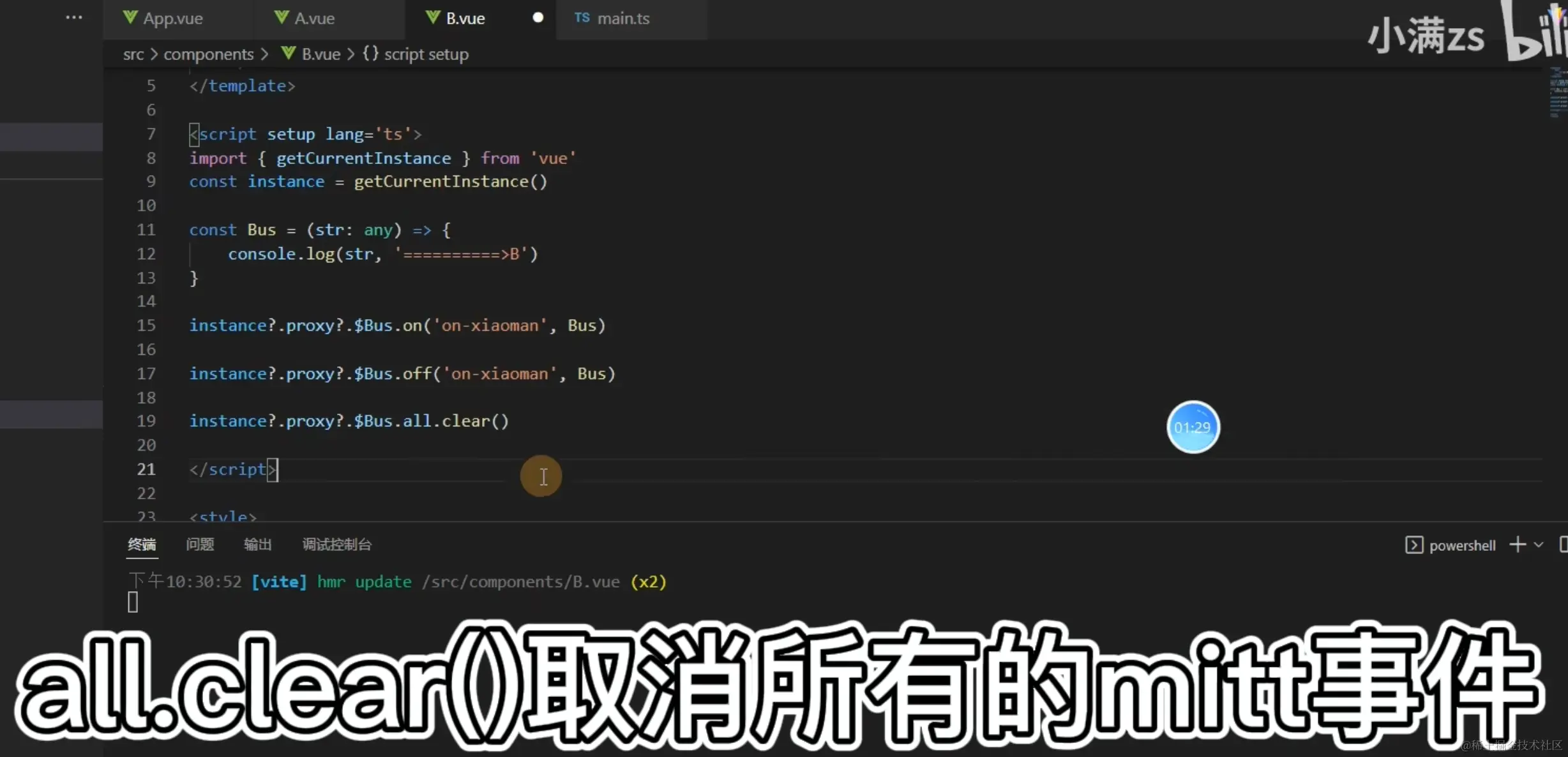Click line number 15 in the gutter

[x=146, y=326]
